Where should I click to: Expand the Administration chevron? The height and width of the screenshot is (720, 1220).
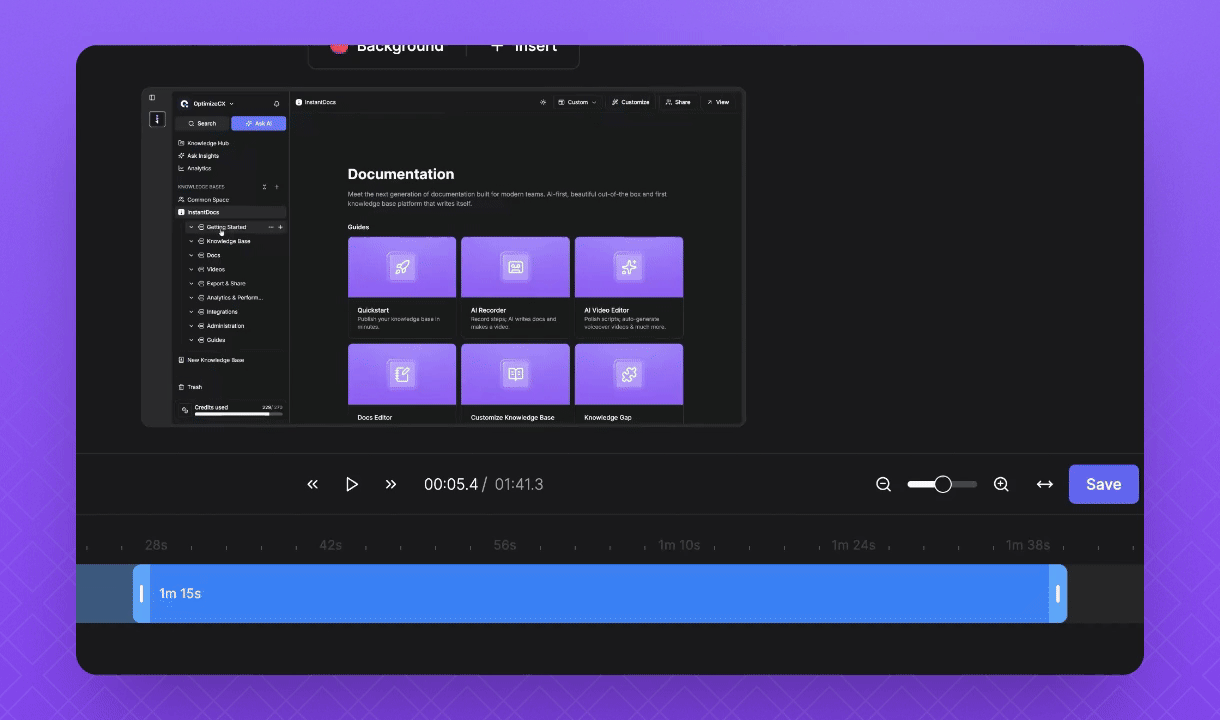coord(191,326)
